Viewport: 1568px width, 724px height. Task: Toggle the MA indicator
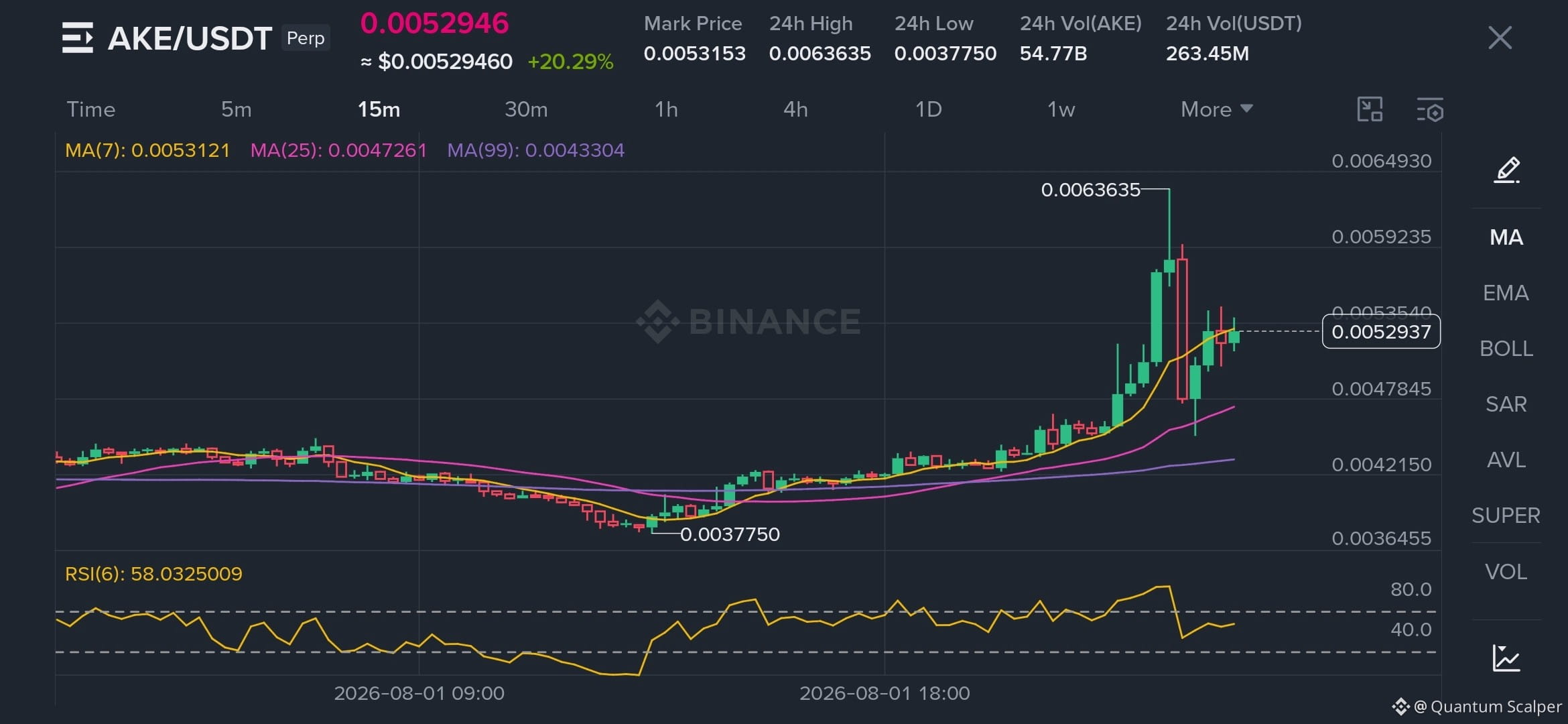1506,237
